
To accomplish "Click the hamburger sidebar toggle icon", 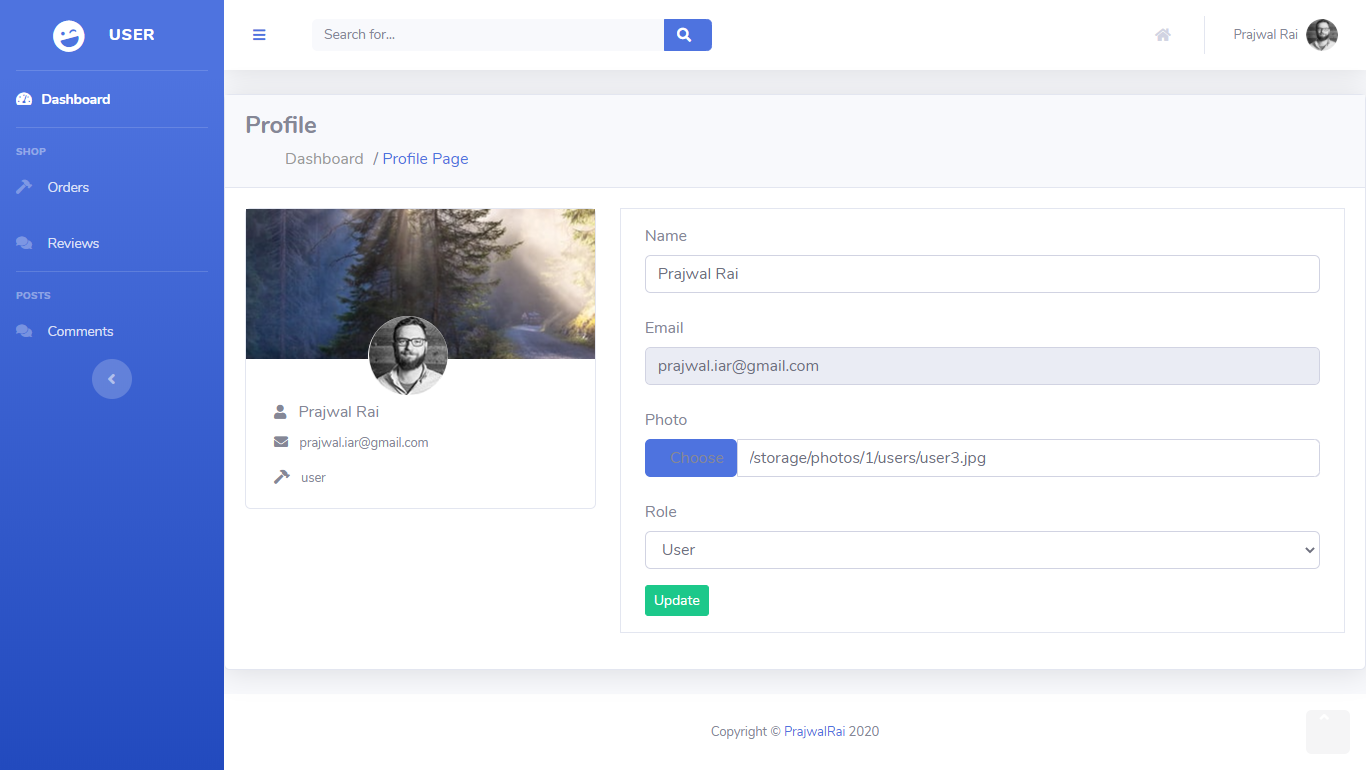I will tap(259, 34).
